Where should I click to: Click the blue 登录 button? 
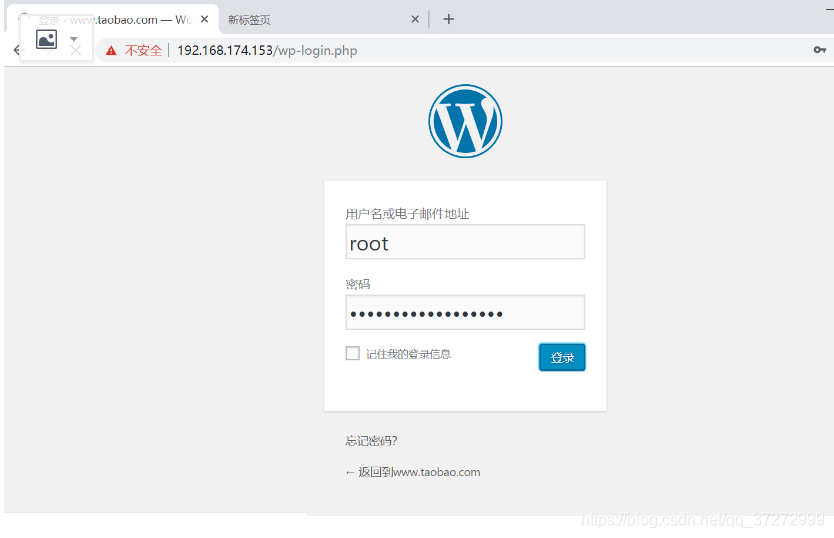[x=562, y=357]
